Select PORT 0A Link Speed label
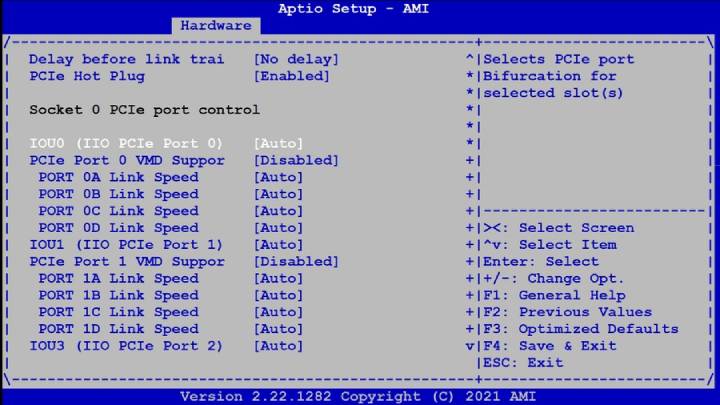720x405 pixels. pos(118,177)
